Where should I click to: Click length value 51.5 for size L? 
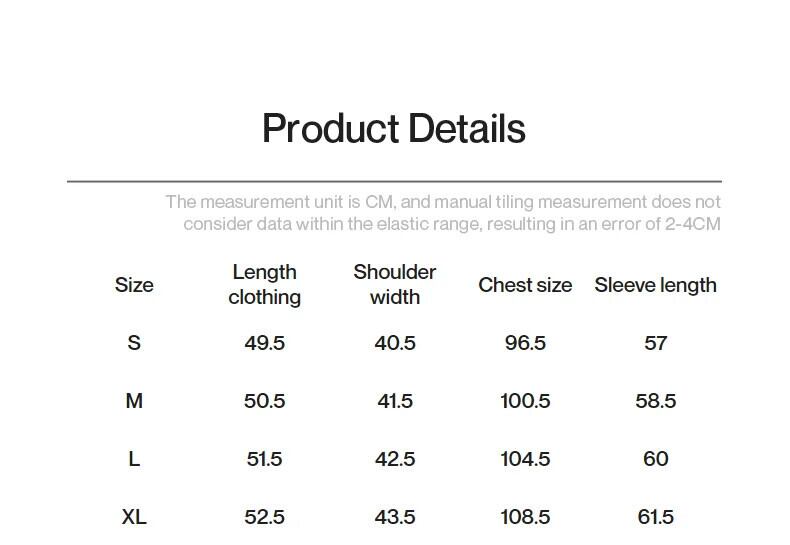pos(264,459)
